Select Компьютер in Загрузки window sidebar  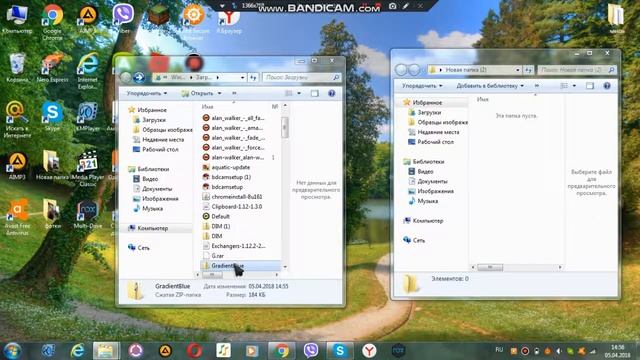[148, 228]
